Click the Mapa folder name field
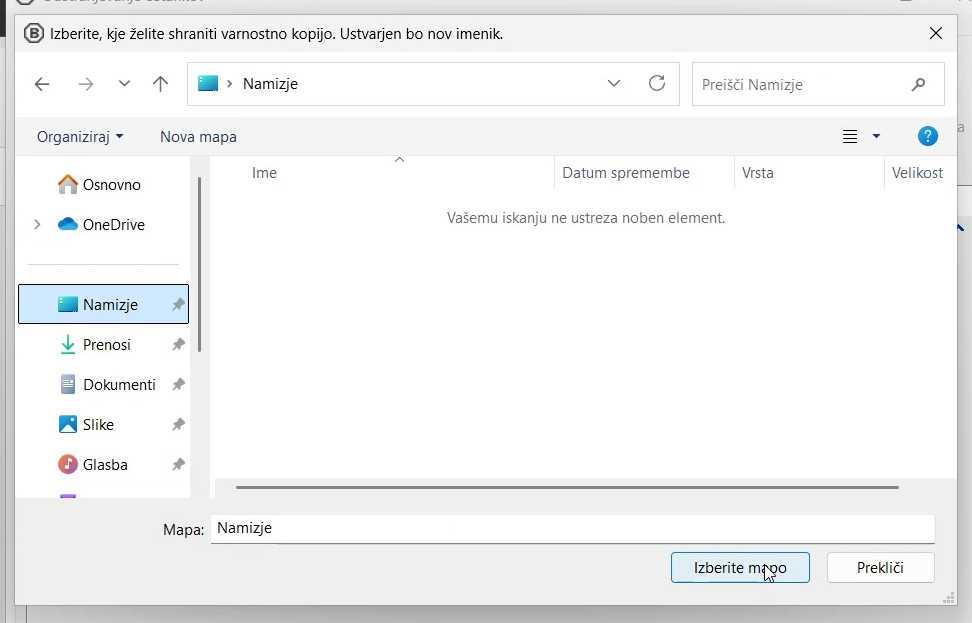972x623 pixels. [571, 529]
